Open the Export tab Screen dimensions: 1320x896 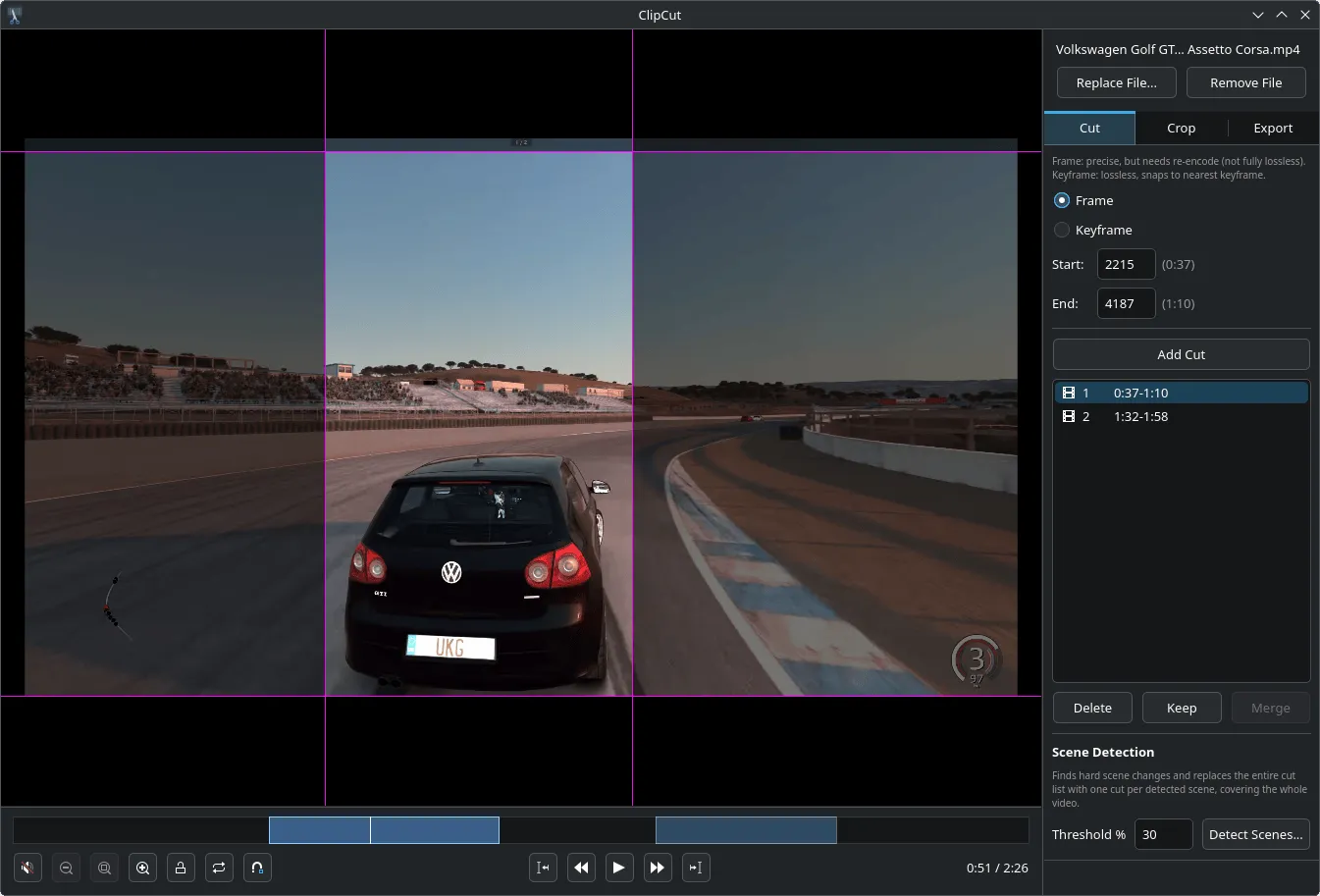tap(1273, 128)
